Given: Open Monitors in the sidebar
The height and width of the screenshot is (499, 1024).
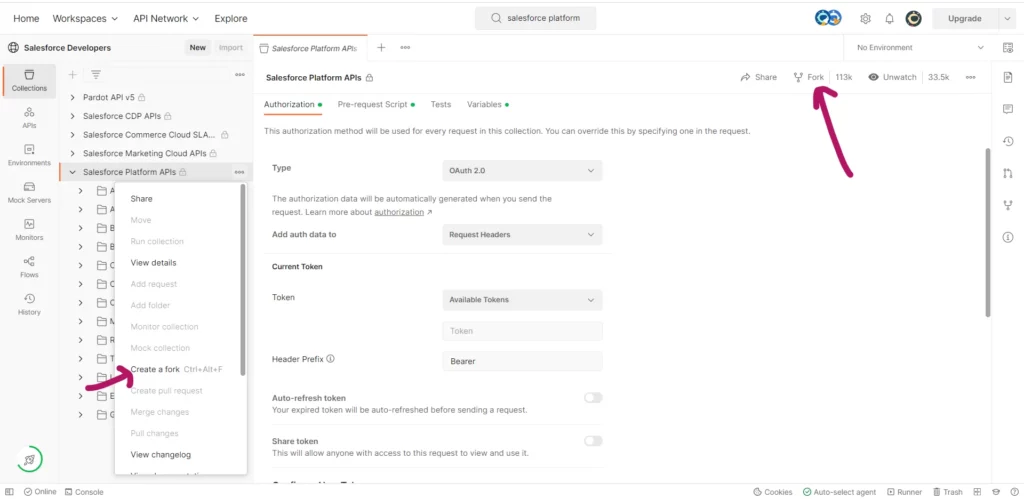Looking at the screenshot, I should click(x=29, y=229).
